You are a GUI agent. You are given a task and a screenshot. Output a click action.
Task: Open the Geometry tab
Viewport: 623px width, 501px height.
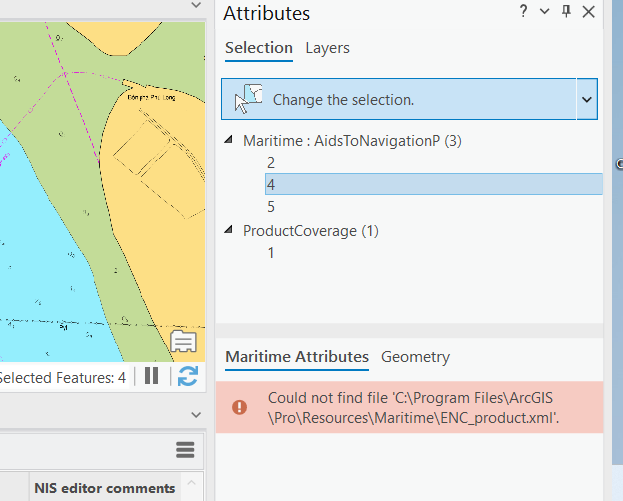(x=415, y=357)
